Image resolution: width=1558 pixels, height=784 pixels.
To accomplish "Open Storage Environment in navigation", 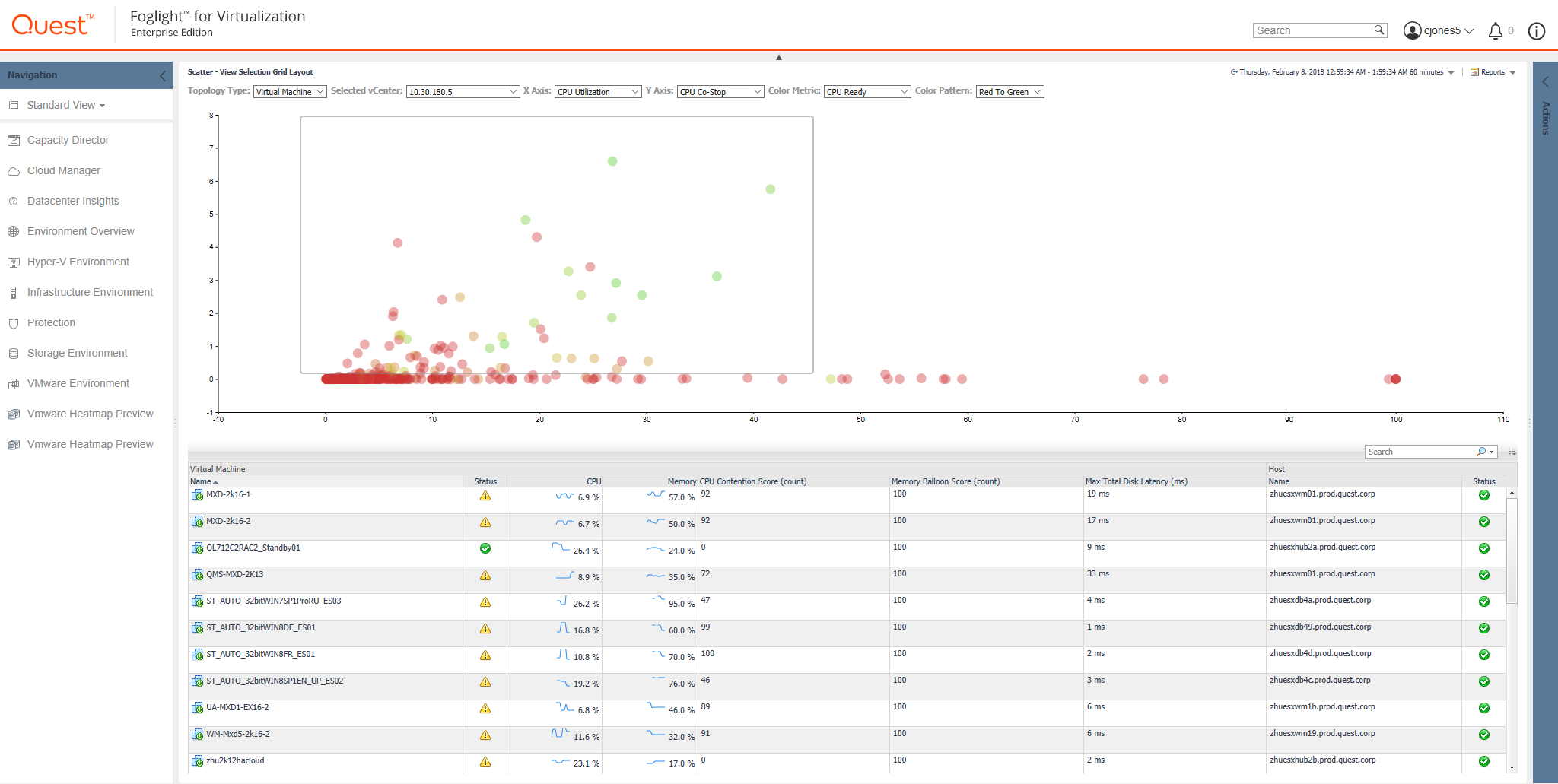I will tap(77, 353).
